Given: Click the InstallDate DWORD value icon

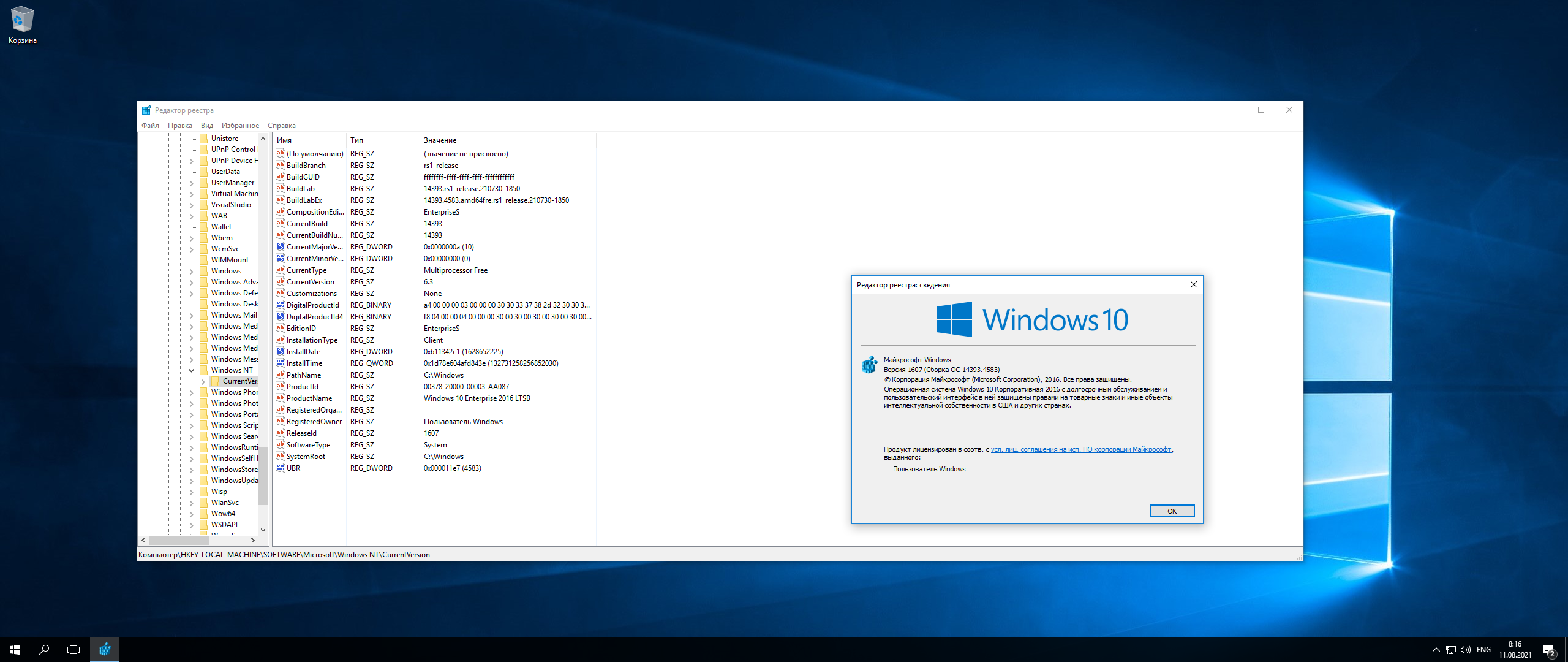Looking at the screenshot, I should (x=281, y=351).
